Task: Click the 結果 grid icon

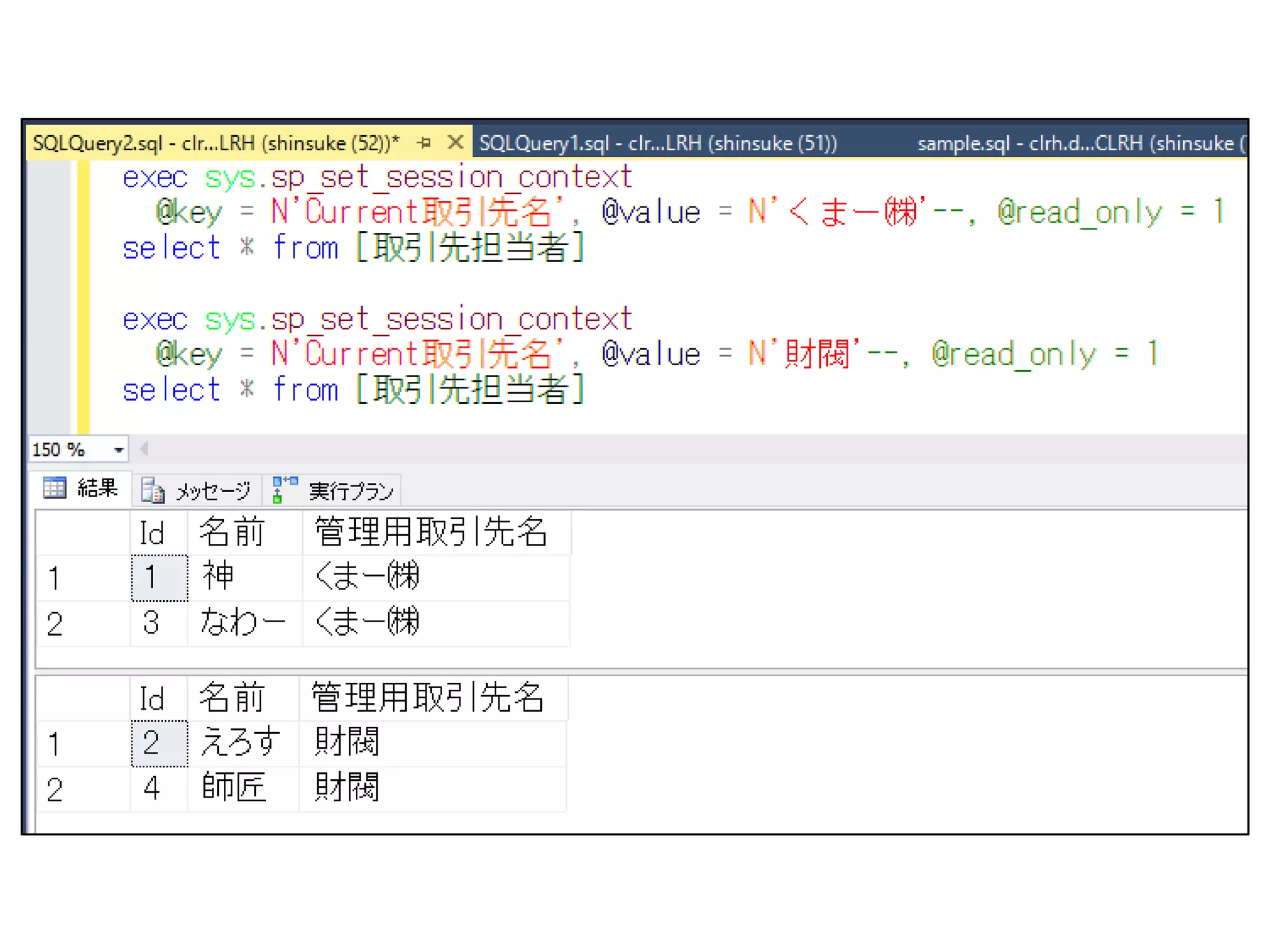Action: (x=55, y=488)
